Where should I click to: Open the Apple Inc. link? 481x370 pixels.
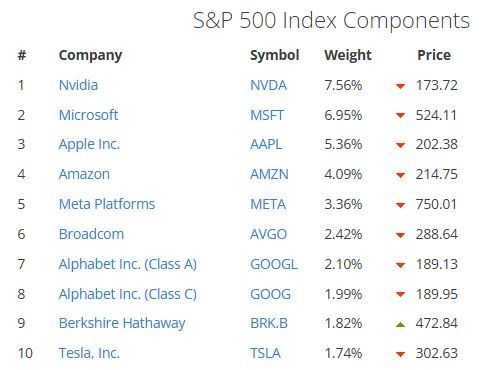point(89,144)
